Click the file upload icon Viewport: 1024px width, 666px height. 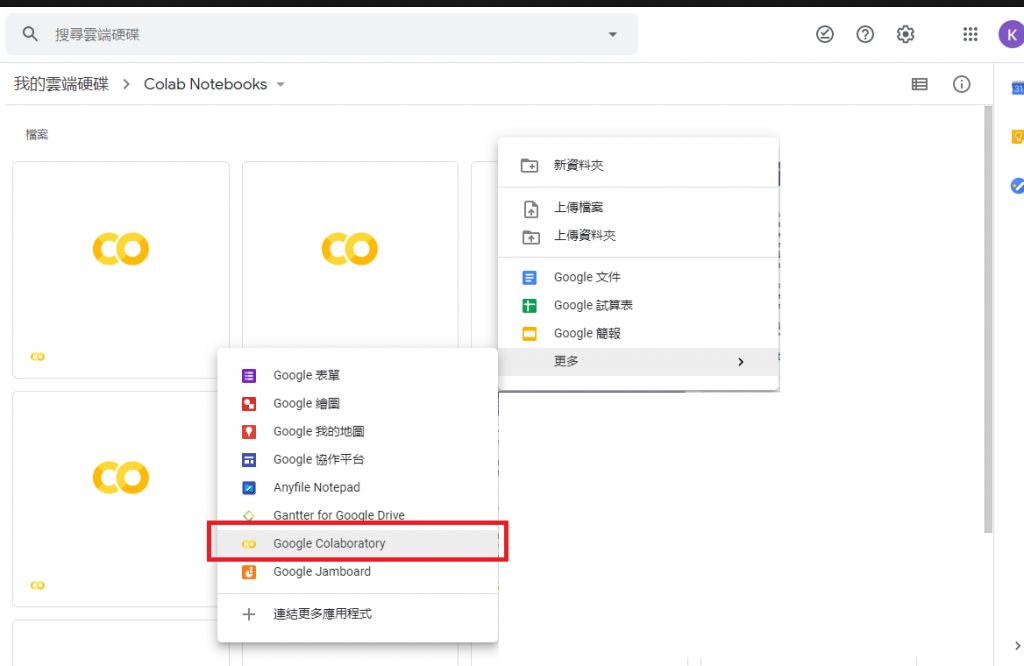click(x=531, y=209)
